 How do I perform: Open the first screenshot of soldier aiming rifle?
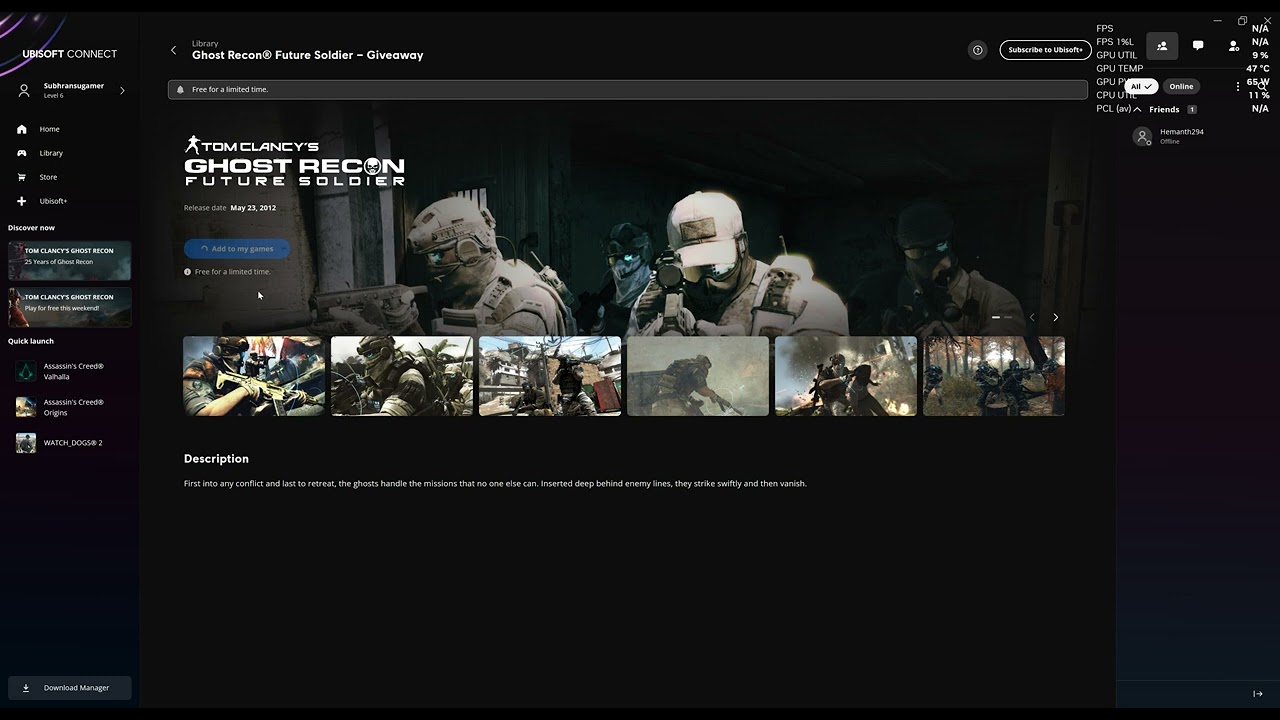254,376
